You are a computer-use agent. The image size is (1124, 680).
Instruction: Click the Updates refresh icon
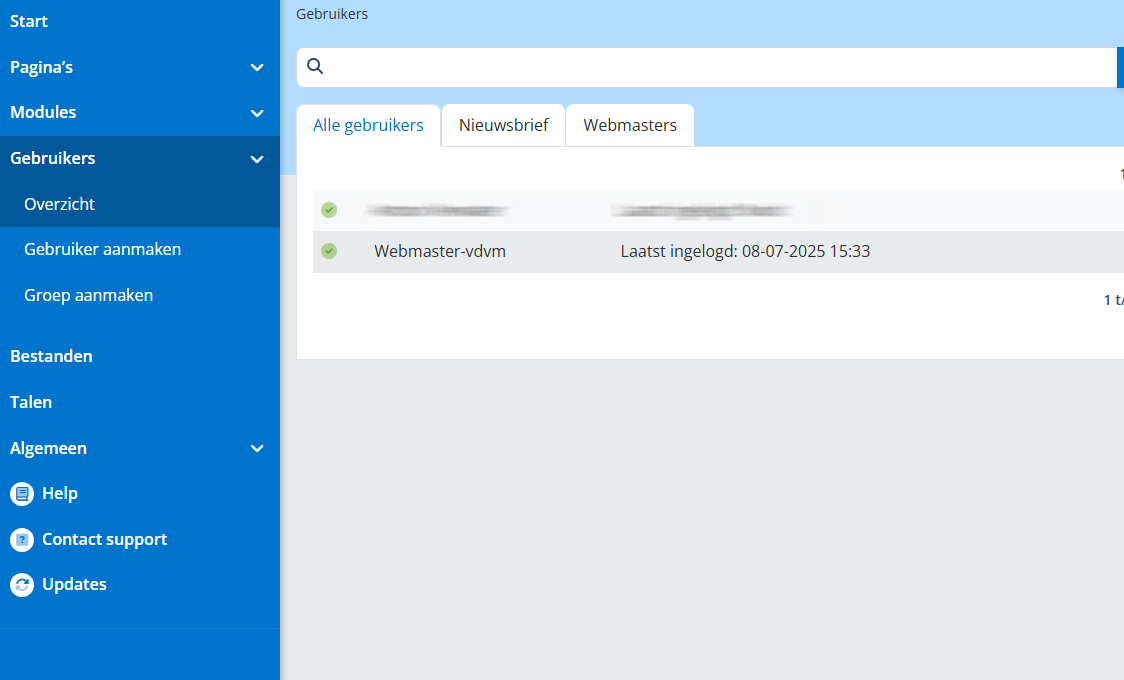[22, 585]
